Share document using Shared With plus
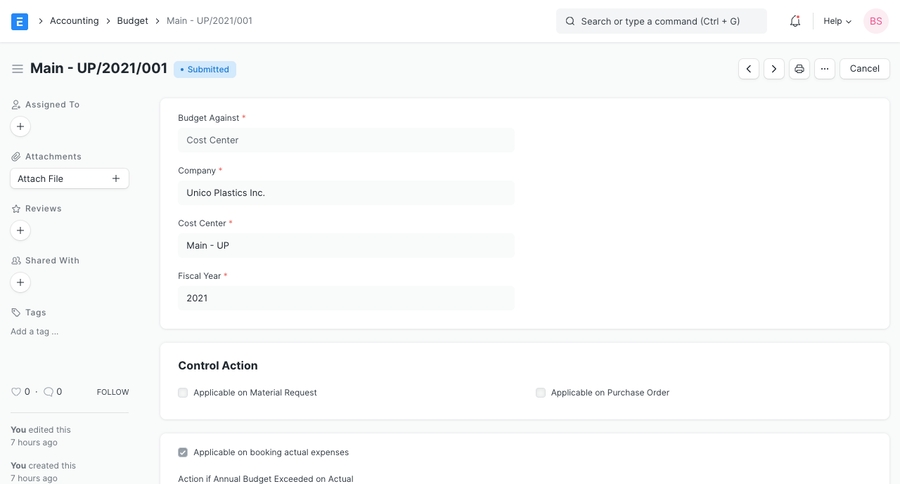 20,283
